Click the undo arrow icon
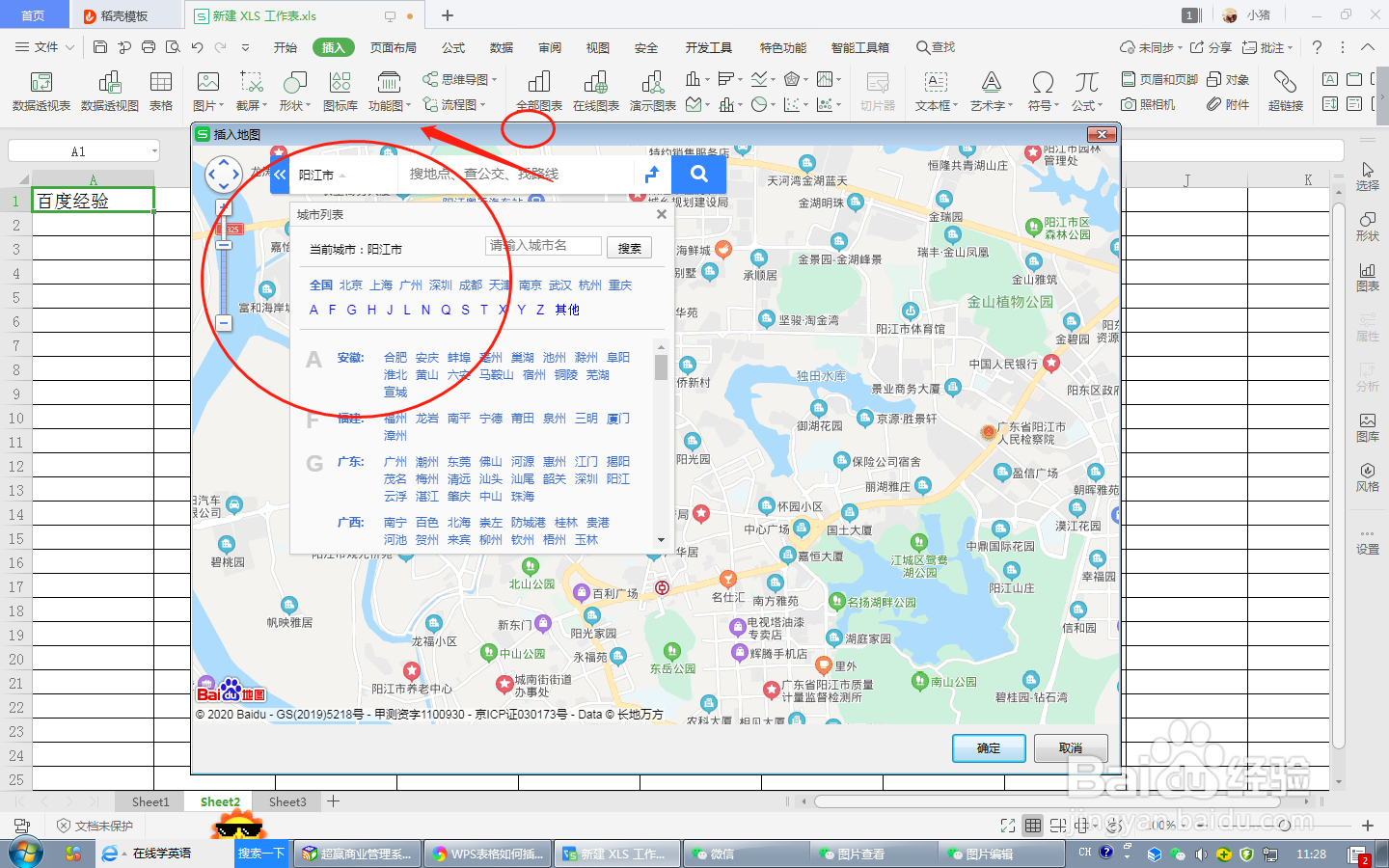The width and height of the screenshot is (1389, 868). point(197,46)
